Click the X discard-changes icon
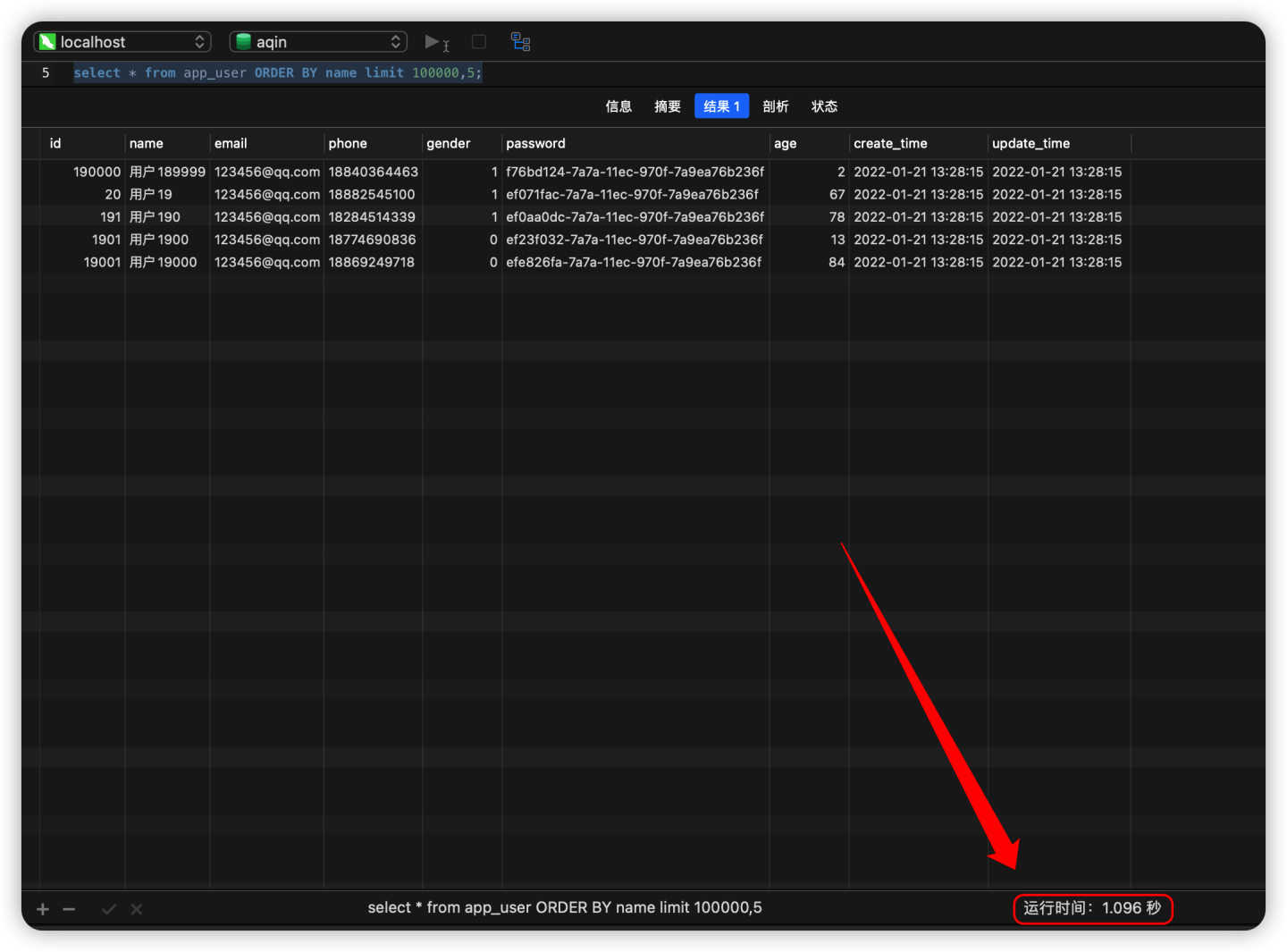 [137, 909]
